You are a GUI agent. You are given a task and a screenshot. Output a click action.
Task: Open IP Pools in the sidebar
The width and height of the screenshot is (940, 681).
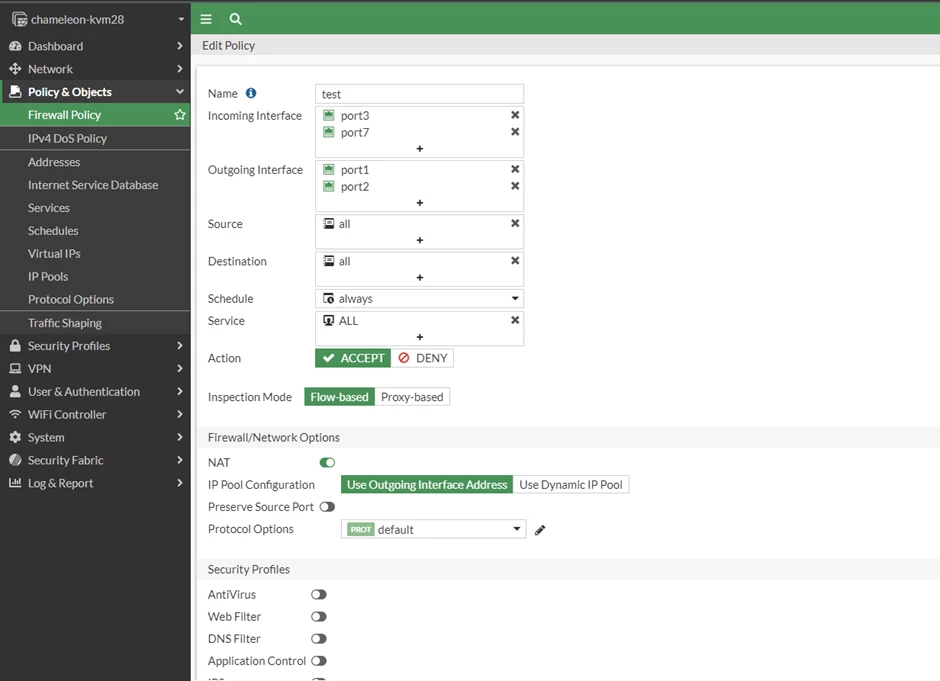95,276
